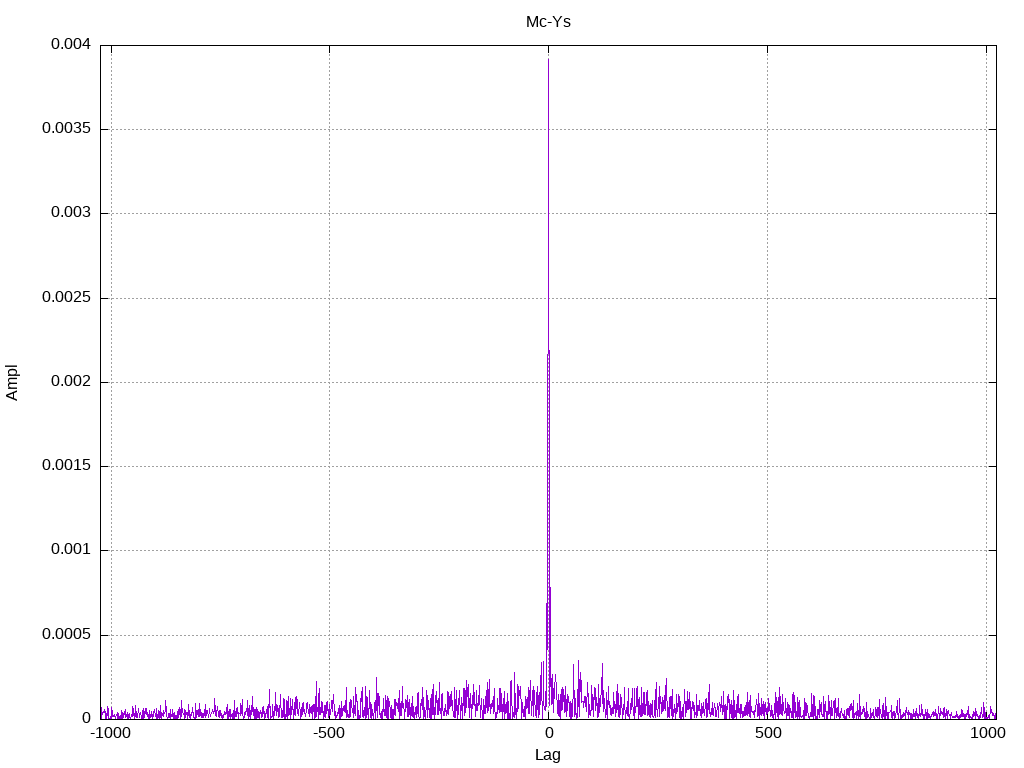This screenshot has height=768, width=1024.
Task: Click the 0.0015 y-axis tick label
Action: point(66,465)
